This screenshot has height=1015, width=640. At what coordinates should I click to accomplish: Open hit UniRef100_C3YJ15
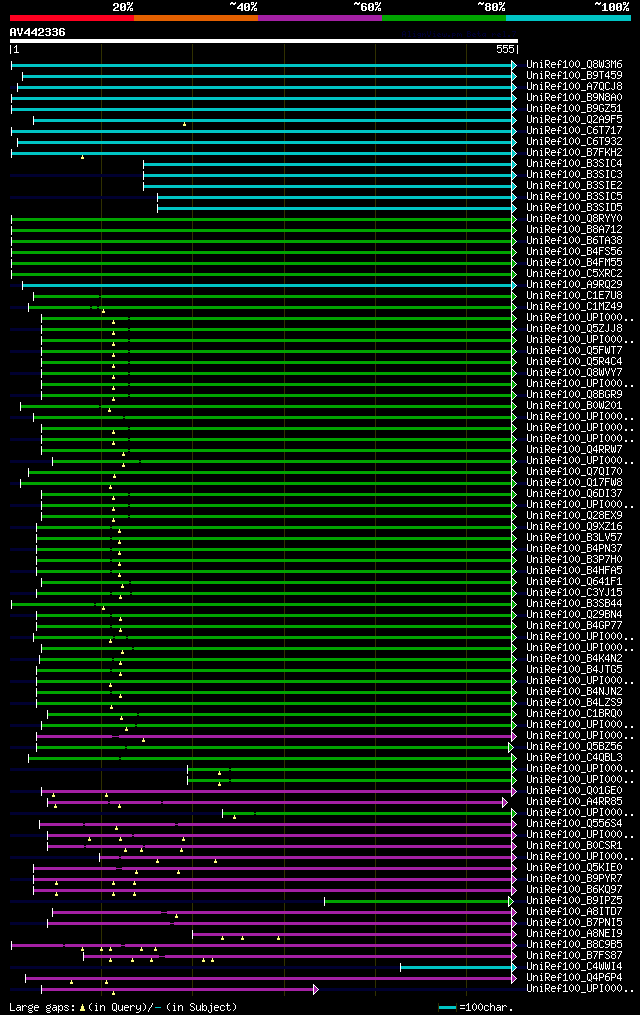575,593
